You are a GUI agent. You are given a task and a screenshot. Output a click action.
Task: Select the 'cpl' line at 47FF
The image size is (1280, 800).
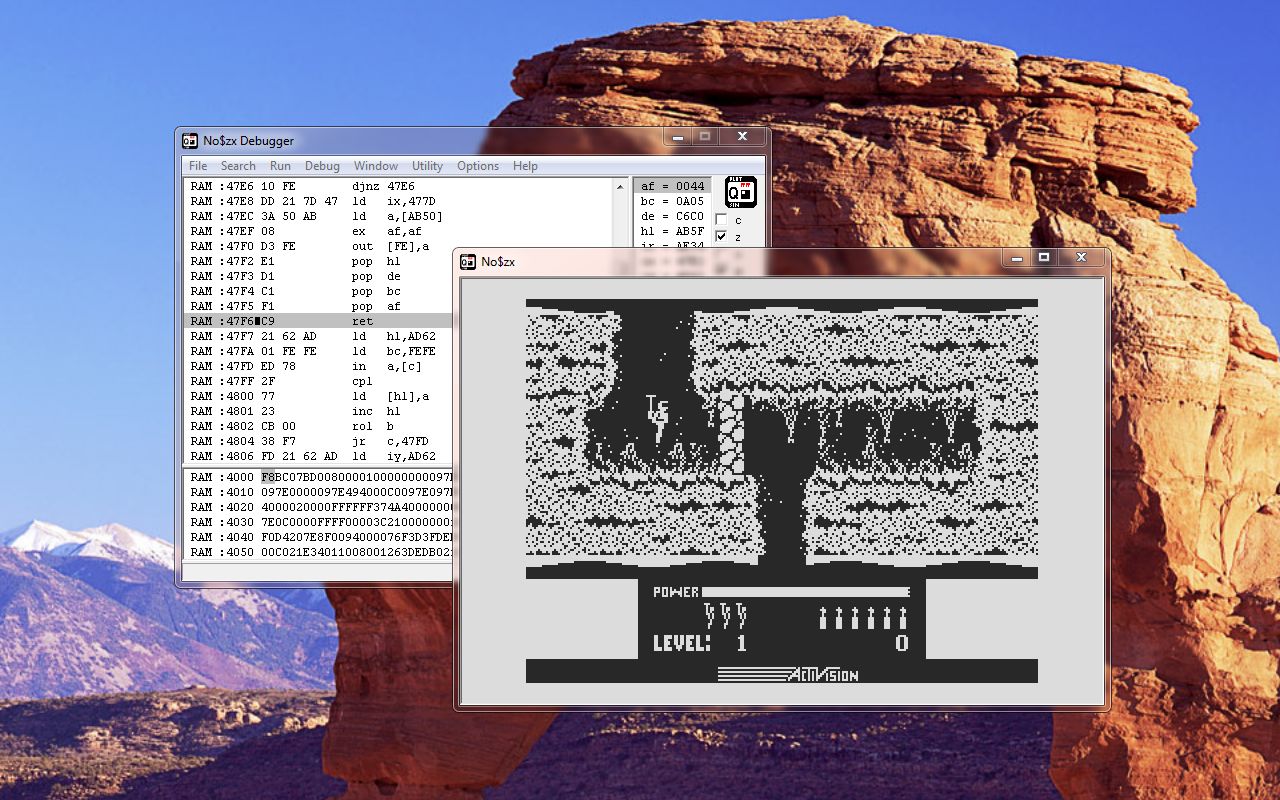coord(320,381)
